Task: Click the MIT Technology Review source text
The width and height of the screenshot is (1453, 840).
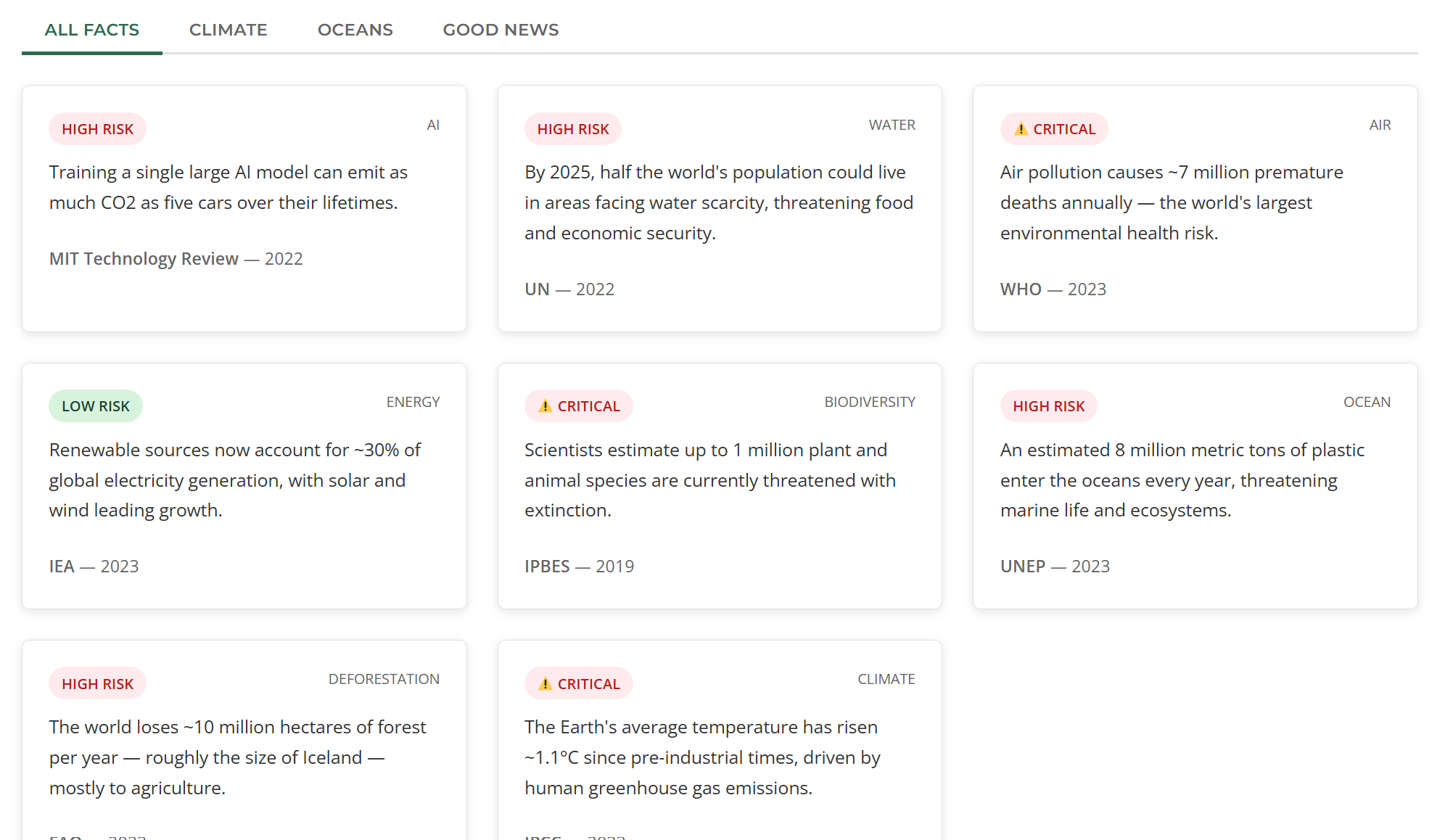Action: click(x=144, y=259)
